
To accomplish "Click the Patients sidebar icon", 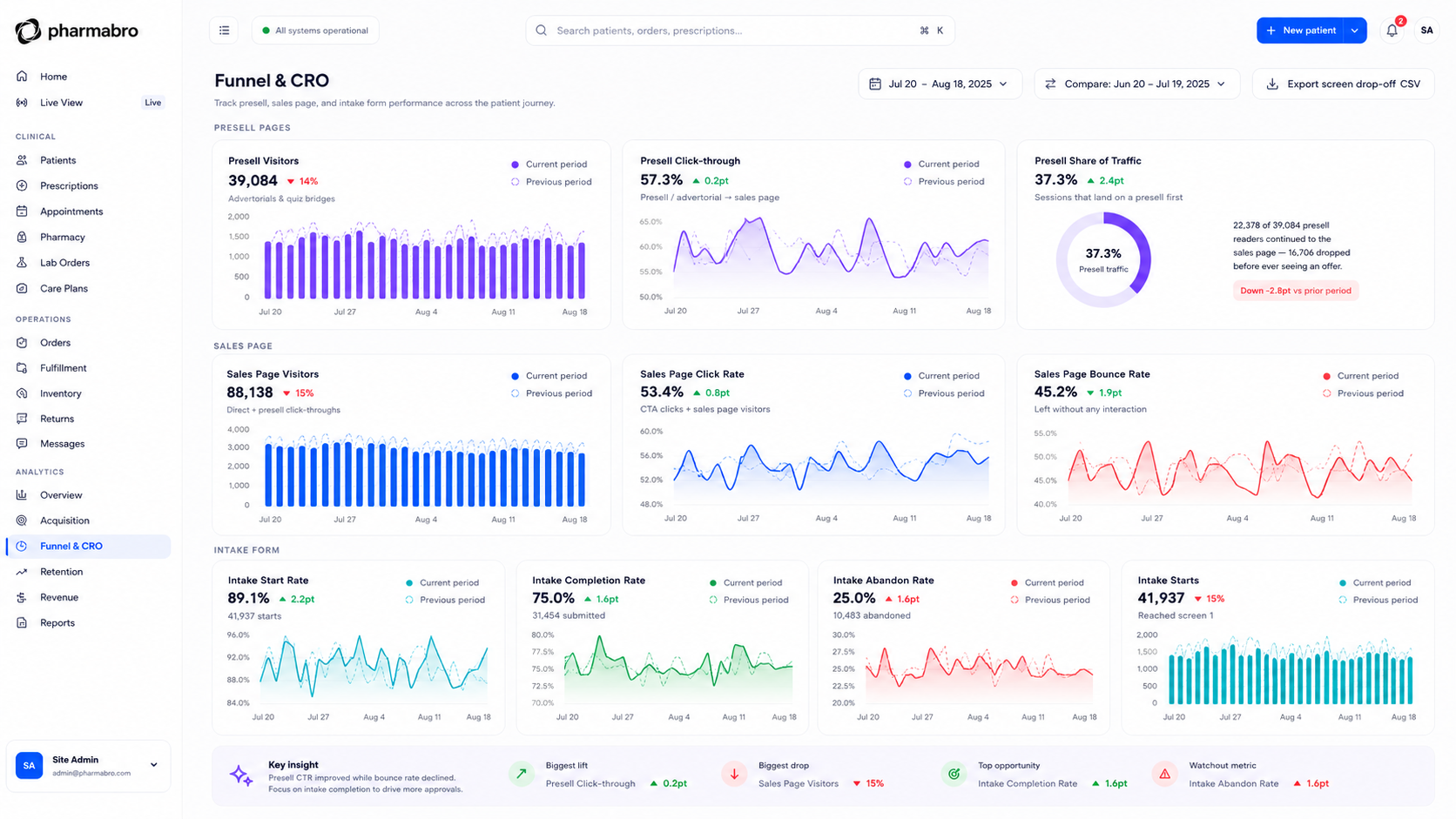I will (22, 160).
